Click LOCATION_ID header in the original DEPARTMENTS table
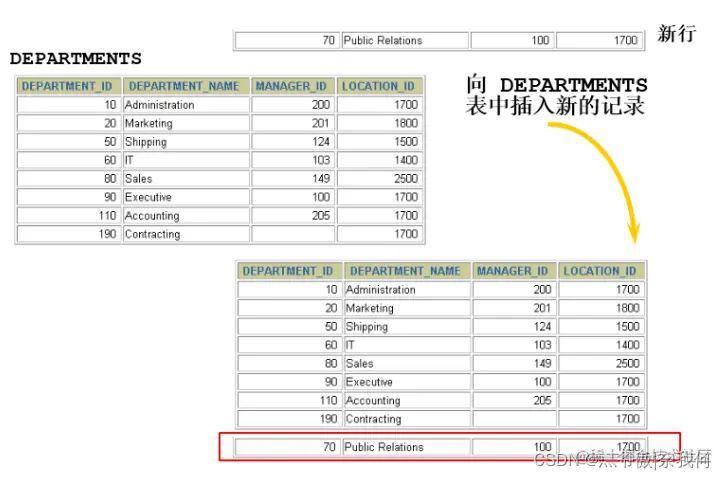Viewport: 727px width, 480px height. click(378, 86)
